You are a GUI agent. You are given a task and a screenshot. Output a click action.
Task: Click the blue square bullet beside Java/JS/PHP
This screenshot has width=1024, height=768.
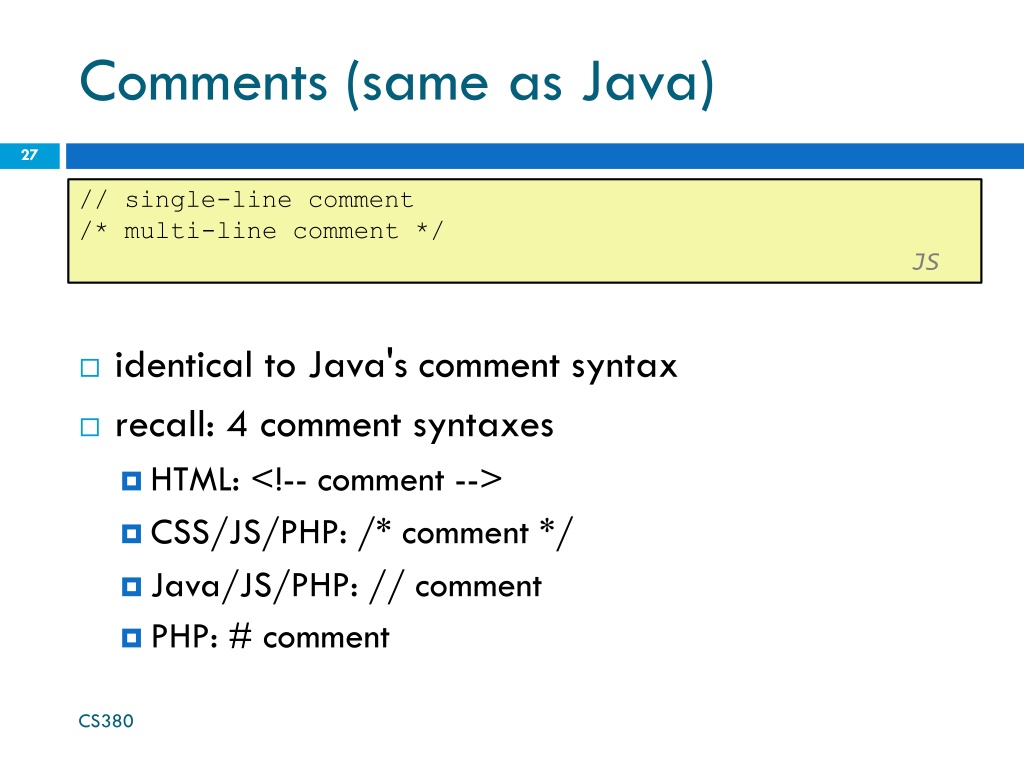131,586
